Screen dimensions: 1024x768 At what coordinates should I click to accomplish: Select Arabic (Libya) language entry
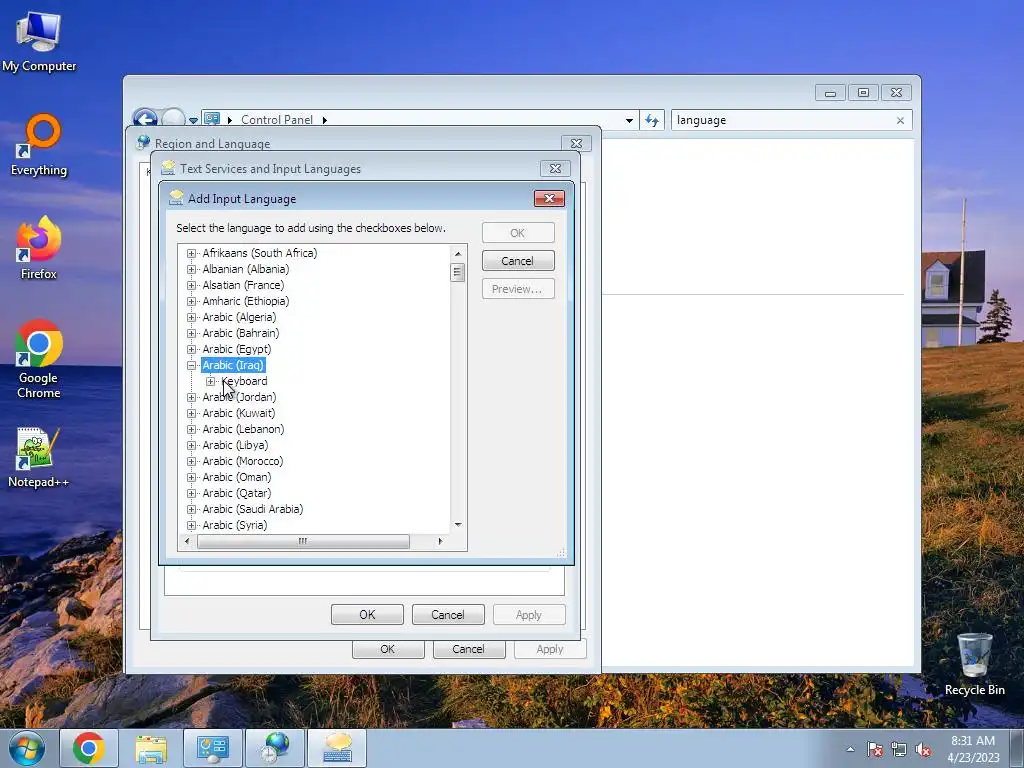click(235, 445)
